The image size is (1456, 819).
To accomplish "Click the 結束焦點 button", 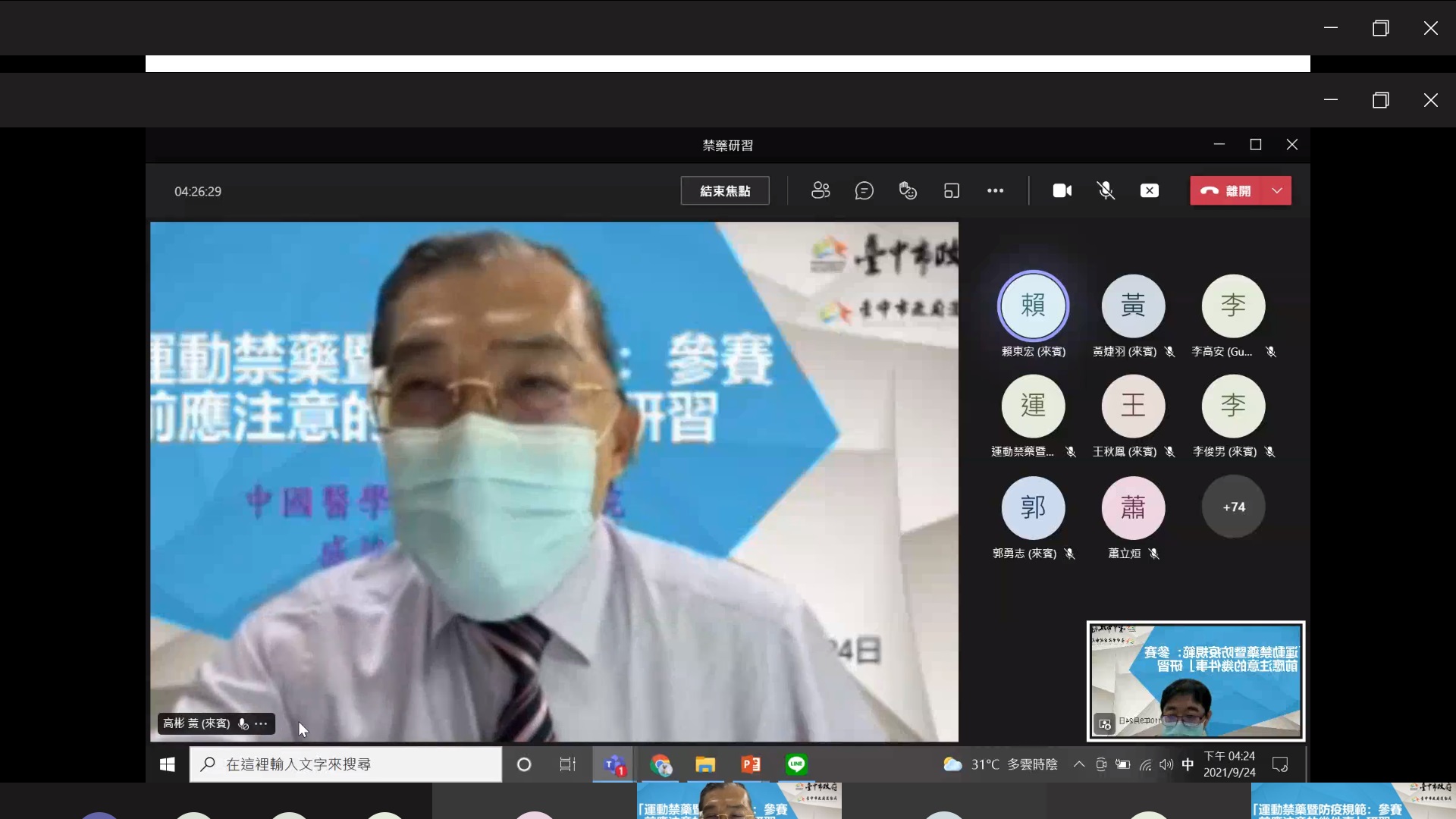I will (724, 191).
